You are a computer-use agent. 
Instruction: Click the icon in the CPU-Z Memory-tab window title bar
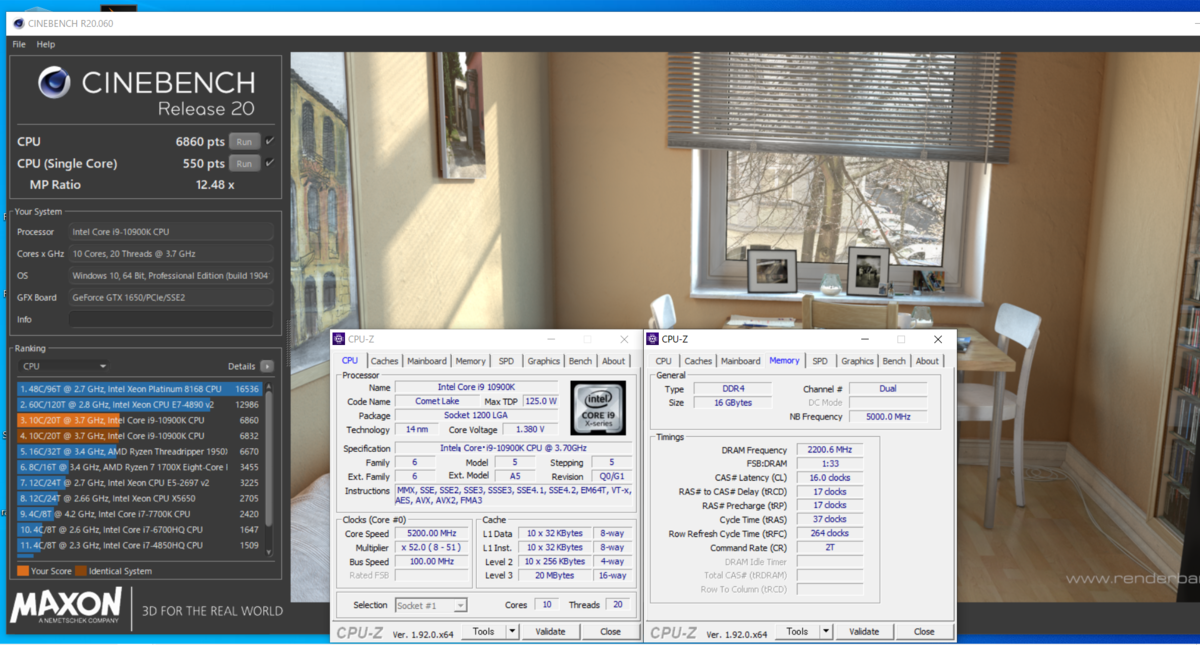point(652,339)
